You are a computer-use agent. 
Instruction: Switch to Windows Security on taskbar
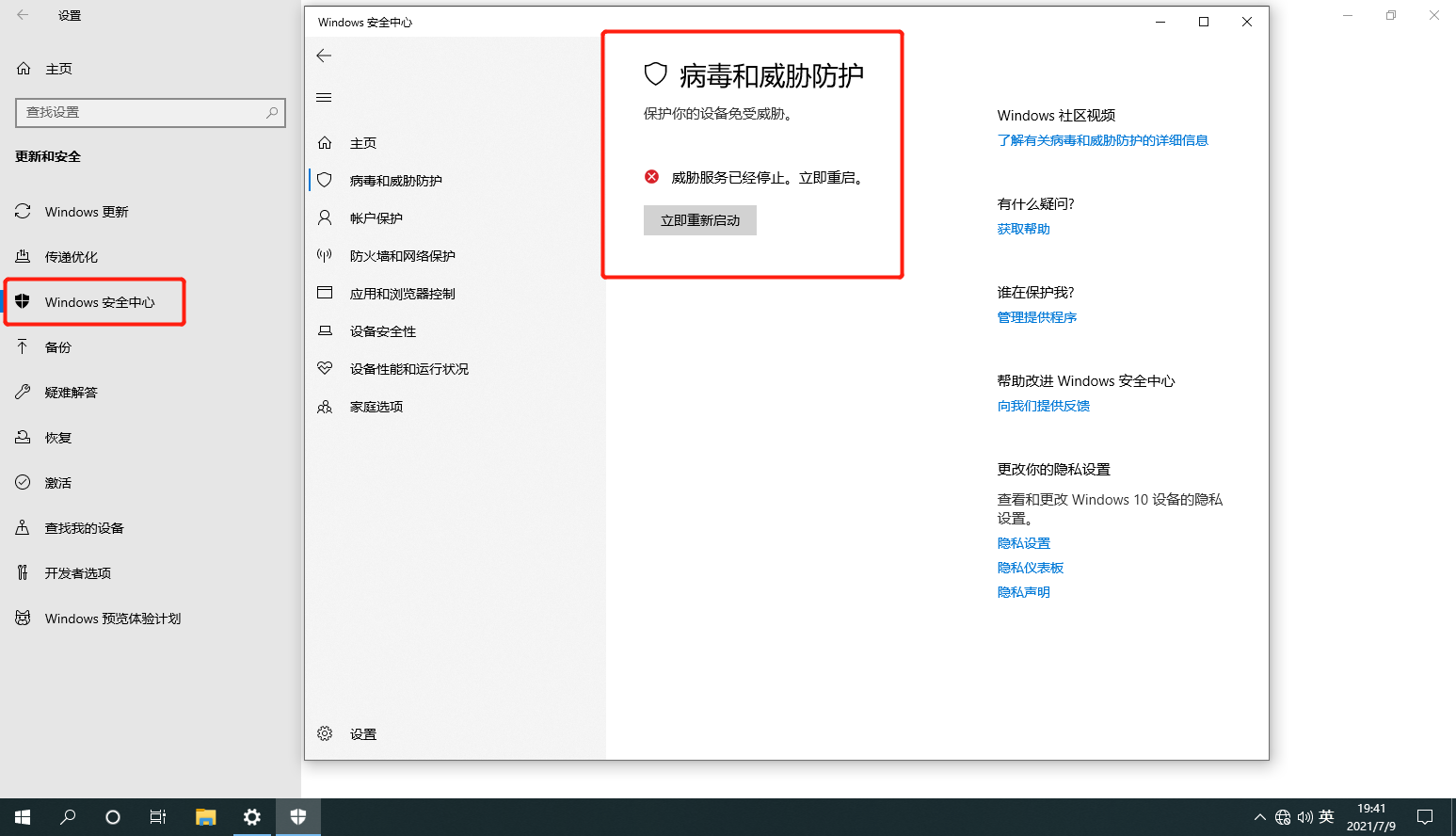coord(298,817)
